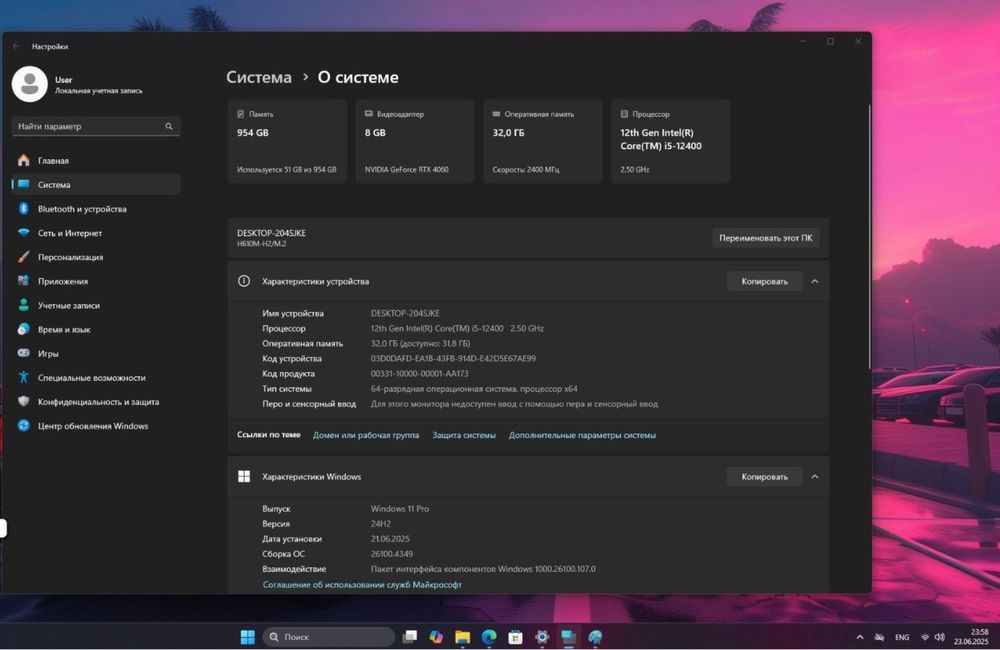Select Приложения in the sidebar
This screenshot has height=650, width=1000.
point(63,281)
